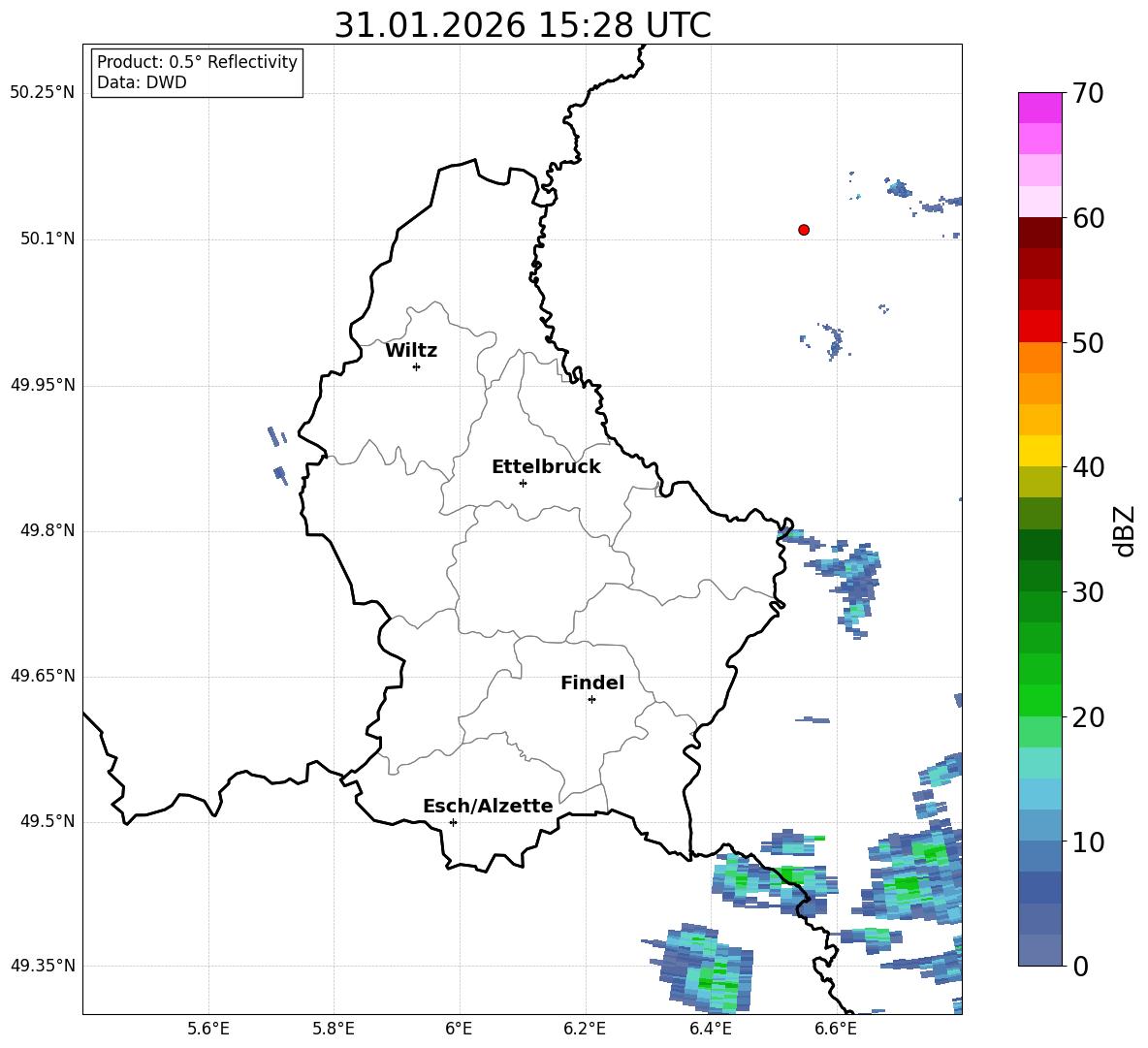Click 'Product: 0.5° Reflectivity' text

click(x=197, y=61)
